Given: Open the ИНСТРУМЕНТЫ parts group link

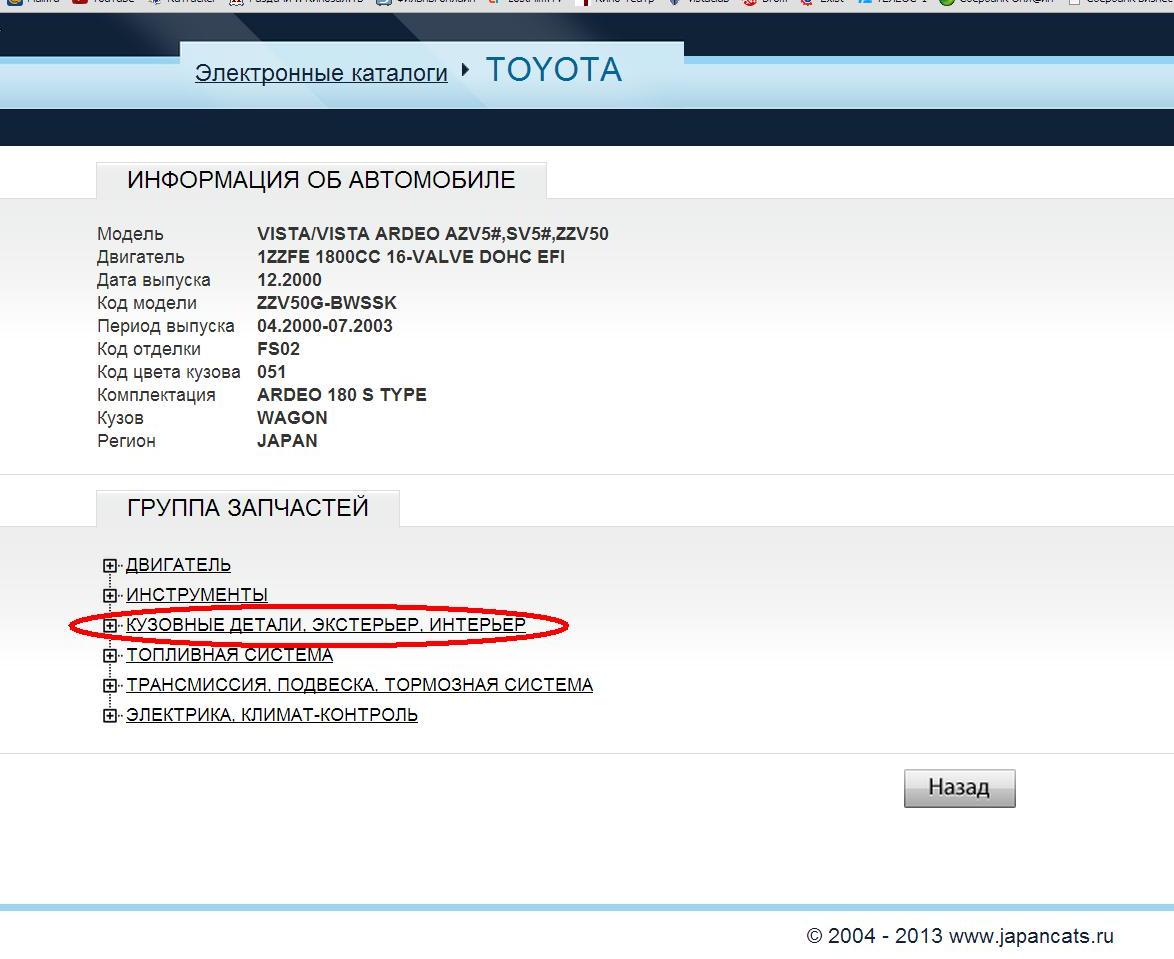Looking at the screenshot, I should (197, 595).
